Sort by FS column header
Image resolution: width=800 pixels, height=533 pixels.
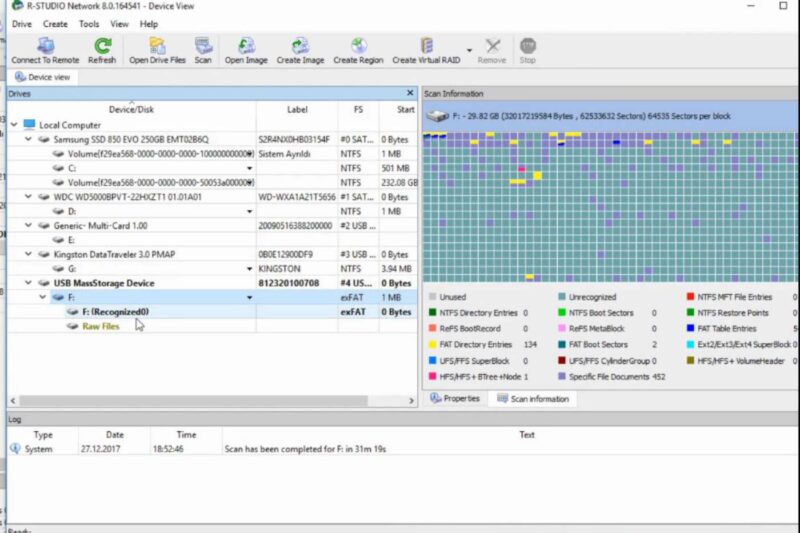point(358,109)
